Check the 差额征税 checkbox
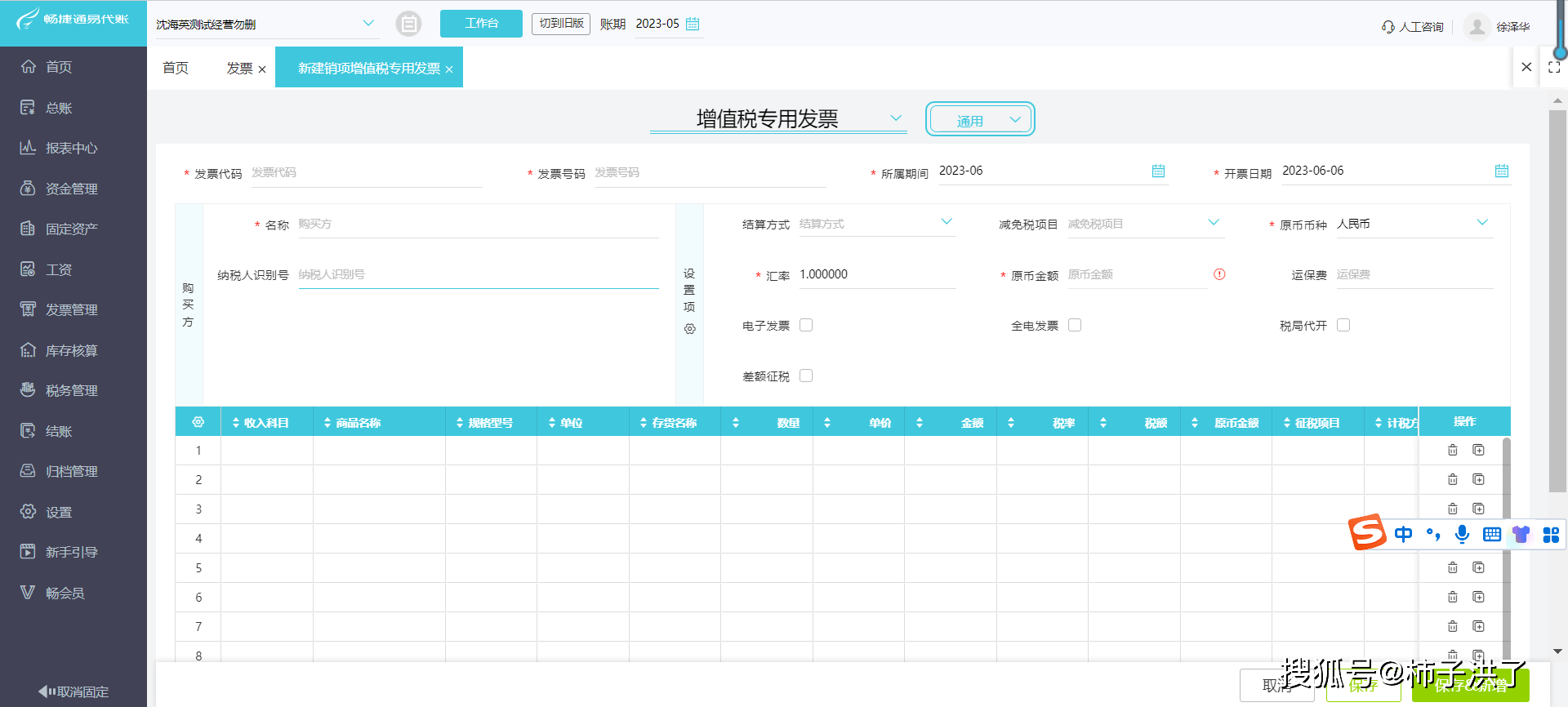 [806, 376]
